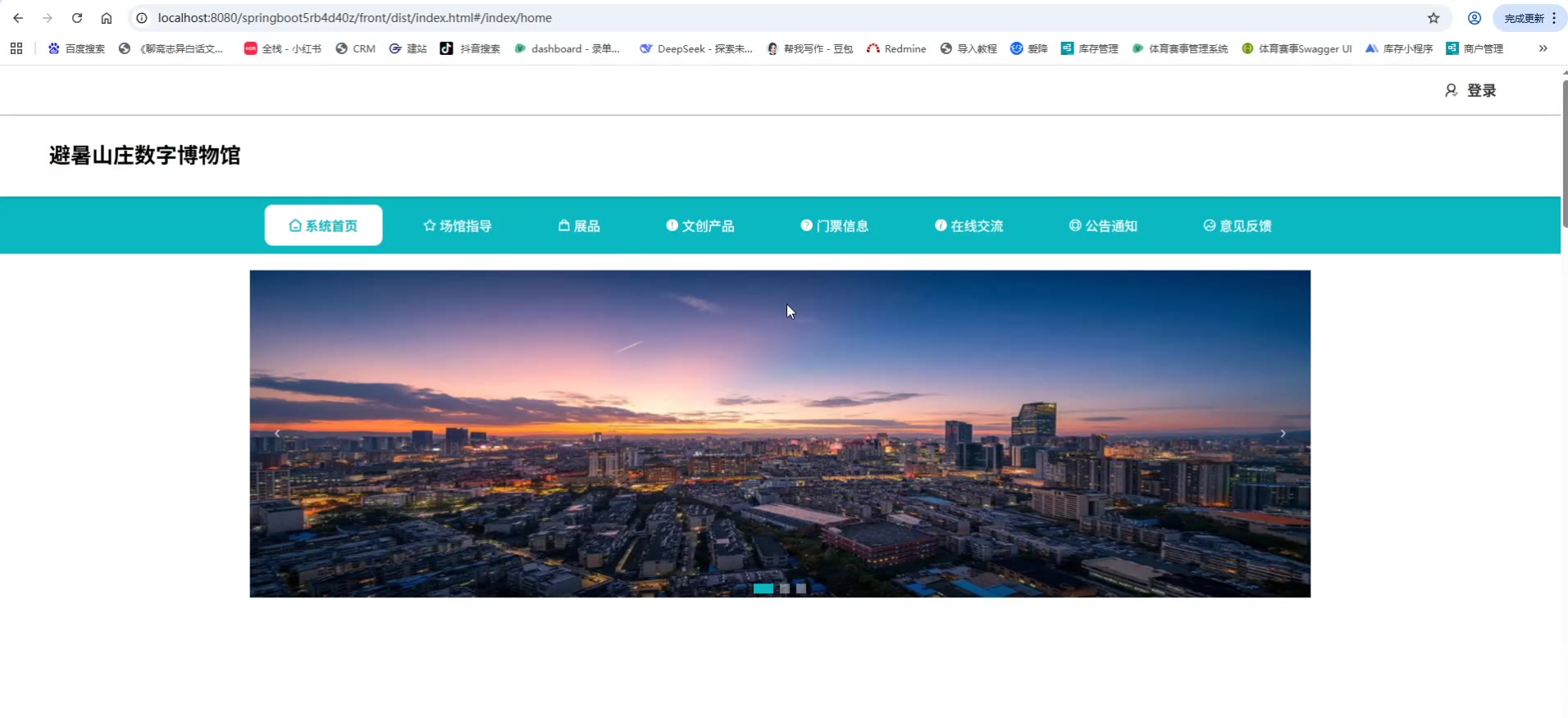Open the 文创产品 navigation tab
This screenshot has width=1568, height=718.
click(x=700, y=225)
